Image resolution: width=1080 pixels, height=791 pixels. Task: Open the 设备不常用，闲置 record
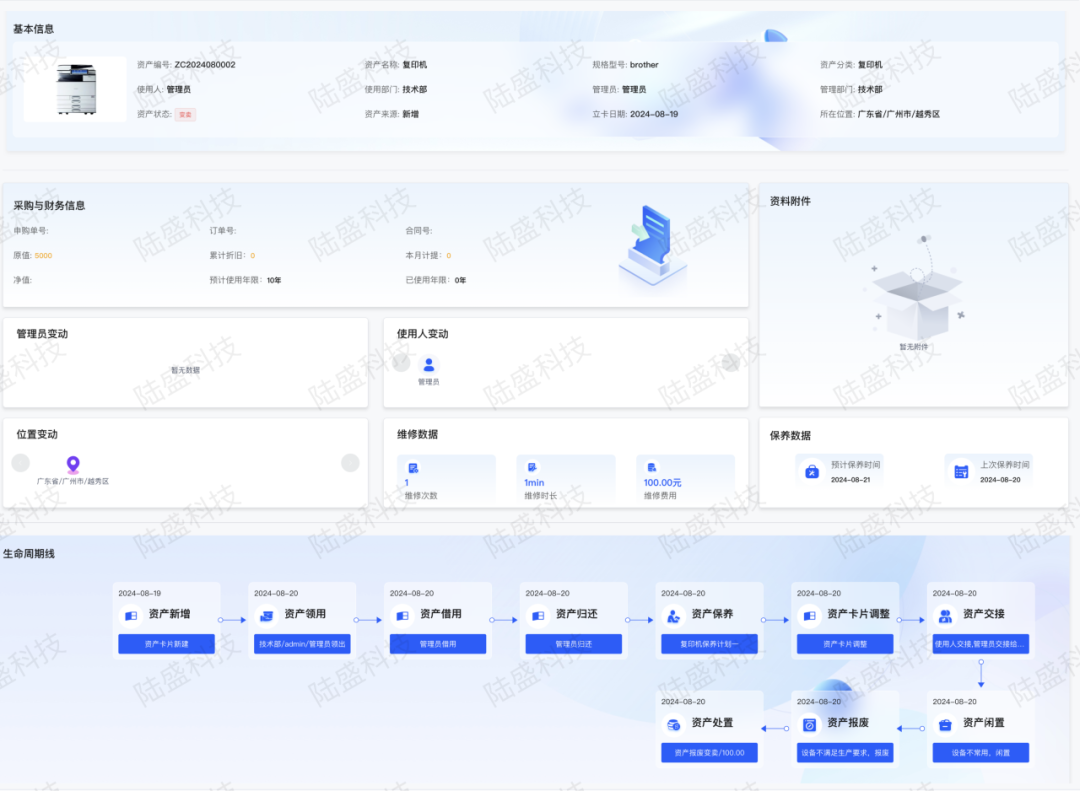(x=980, y=752)
